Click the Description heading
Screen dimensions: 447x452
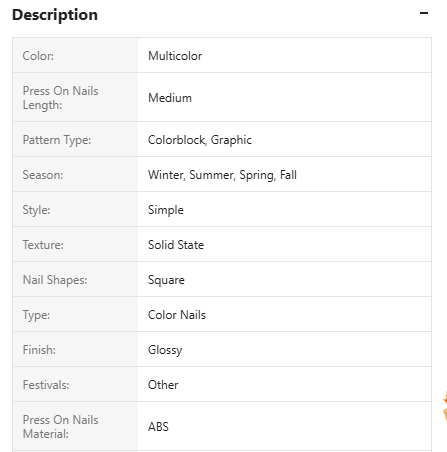click(x=55, y=15)
